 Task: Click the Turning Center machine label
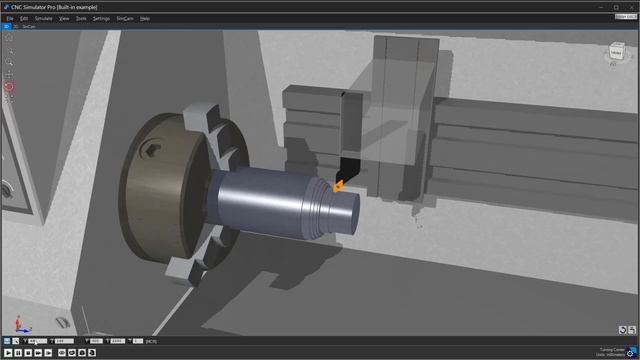point(612,350)
